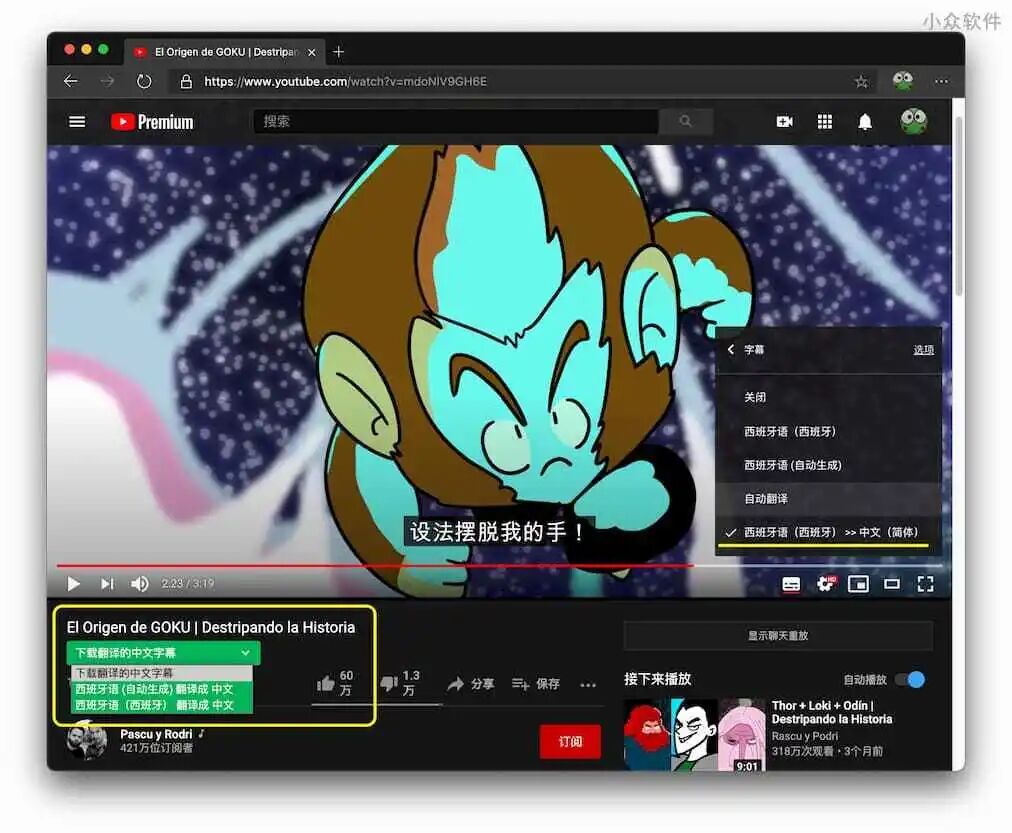Select 关闭 to turn subtitles off

tap(757, 397)
